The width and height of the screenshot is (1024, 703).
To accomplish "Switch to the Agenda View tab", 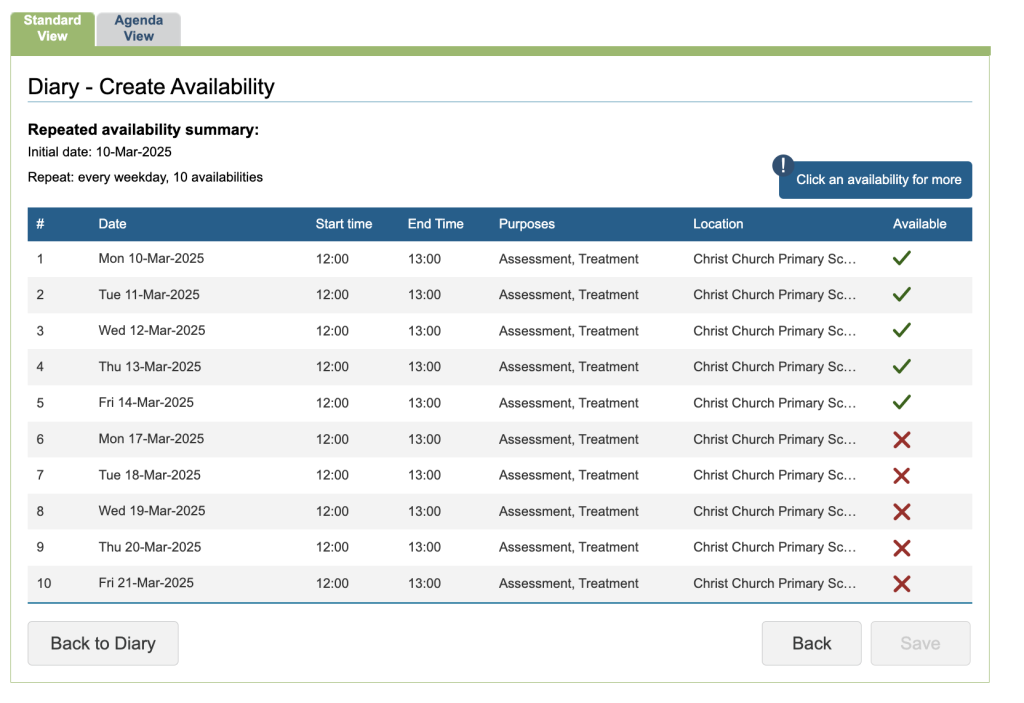I will coord(139,29).
